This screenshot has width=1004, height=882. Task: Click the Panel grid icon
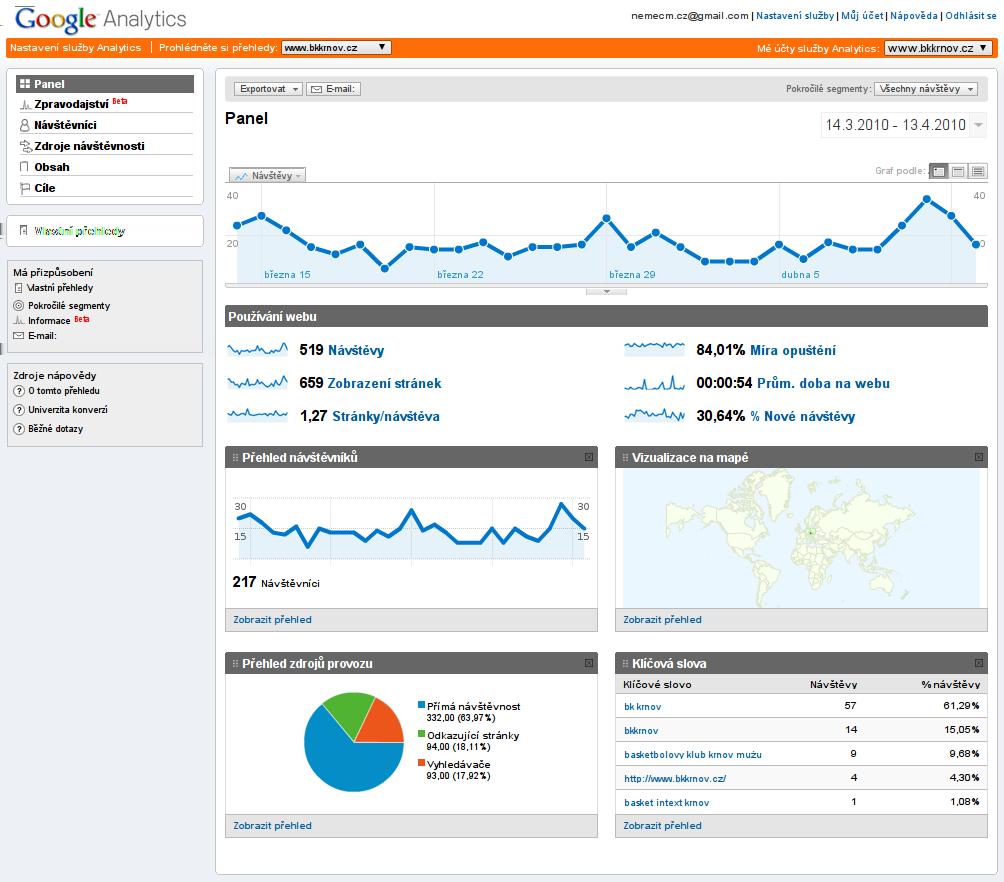[25, 84]
